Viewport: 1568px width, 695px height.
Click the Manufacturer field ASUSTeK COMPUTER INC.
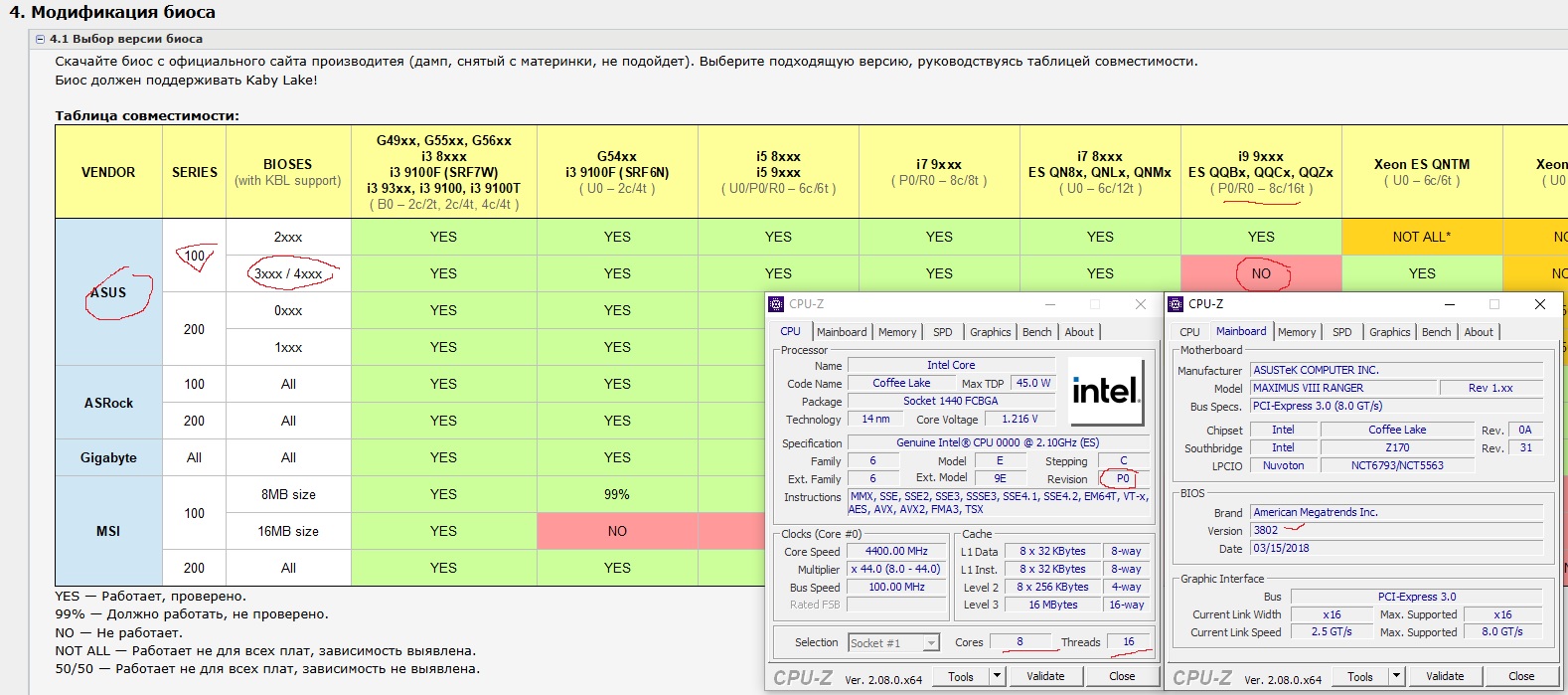(1396, 371)
